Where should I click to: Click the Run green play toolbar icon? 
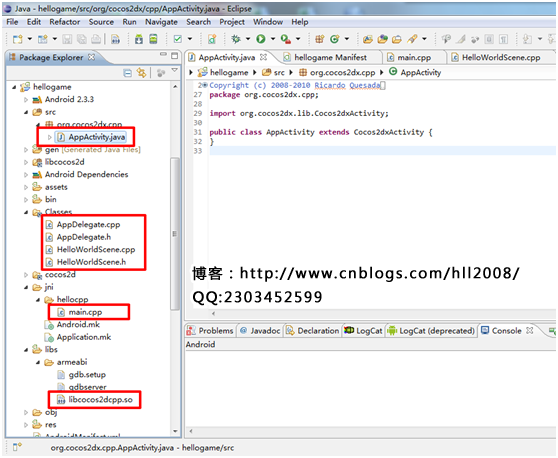point(261,39)
